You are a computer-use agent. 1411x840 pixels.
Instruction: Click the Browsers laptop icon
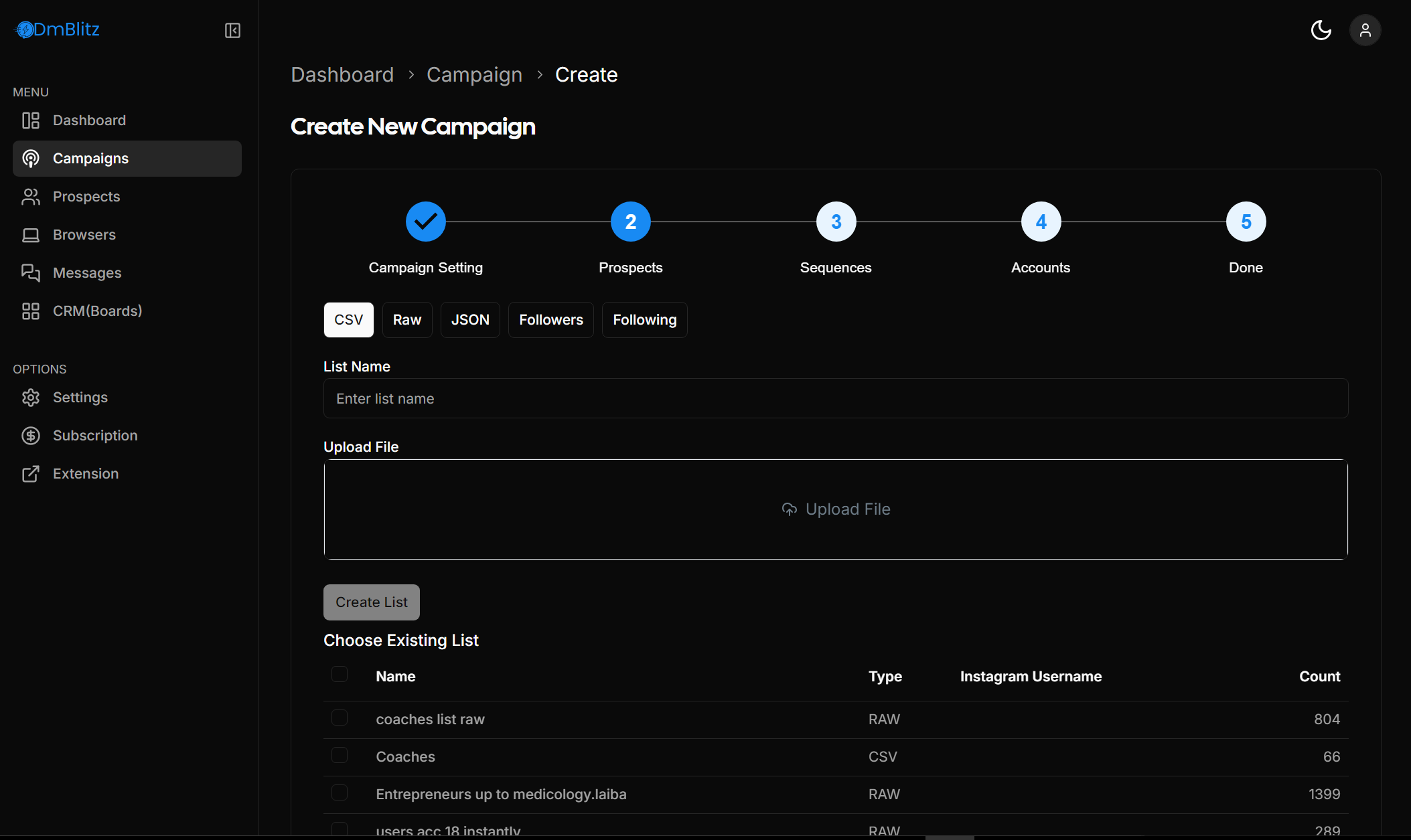point(31,235)
